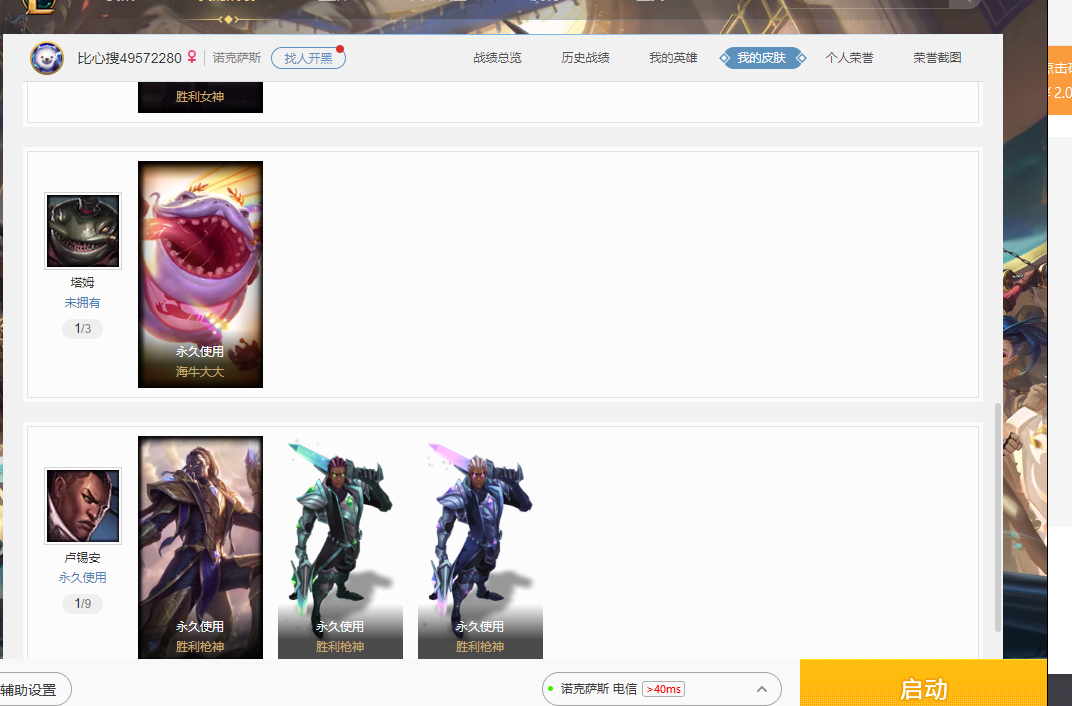Select the 我的皮肤 tab
This screenshot has width=1072, height=706.
(762, 58)
